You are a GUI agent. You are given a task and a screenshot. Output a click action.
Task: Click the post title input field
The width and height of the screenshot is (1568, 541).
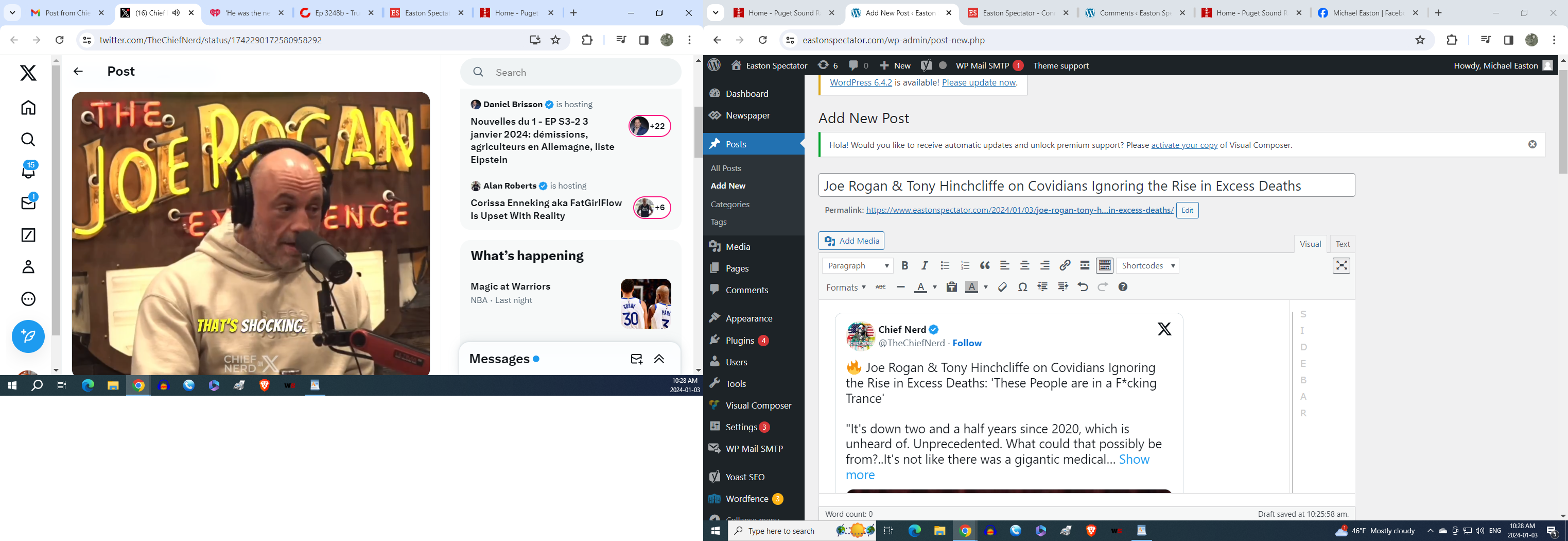(x=1086, y=186)
